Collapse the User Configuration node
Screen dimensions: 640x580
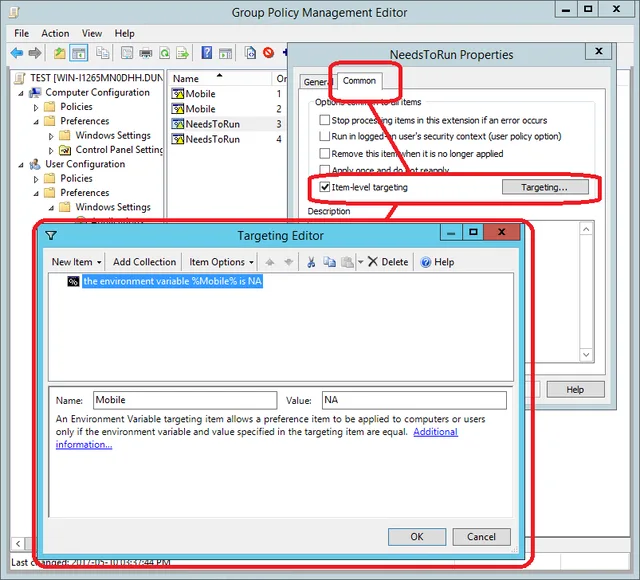pos(21,165)
